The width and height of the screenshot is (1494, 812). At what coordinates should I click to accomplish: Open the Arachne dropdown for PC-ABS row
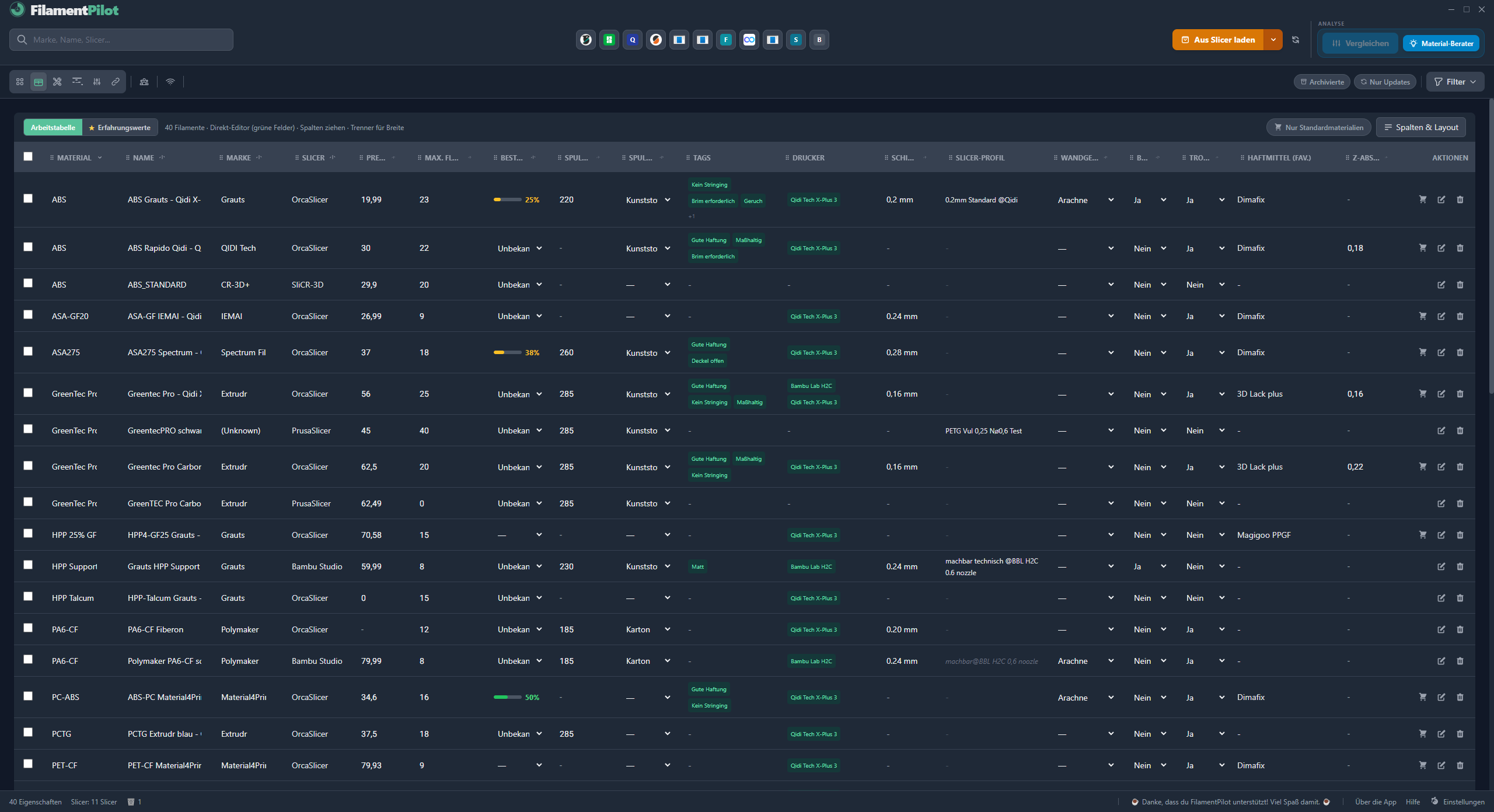[x=1085, y=698]
